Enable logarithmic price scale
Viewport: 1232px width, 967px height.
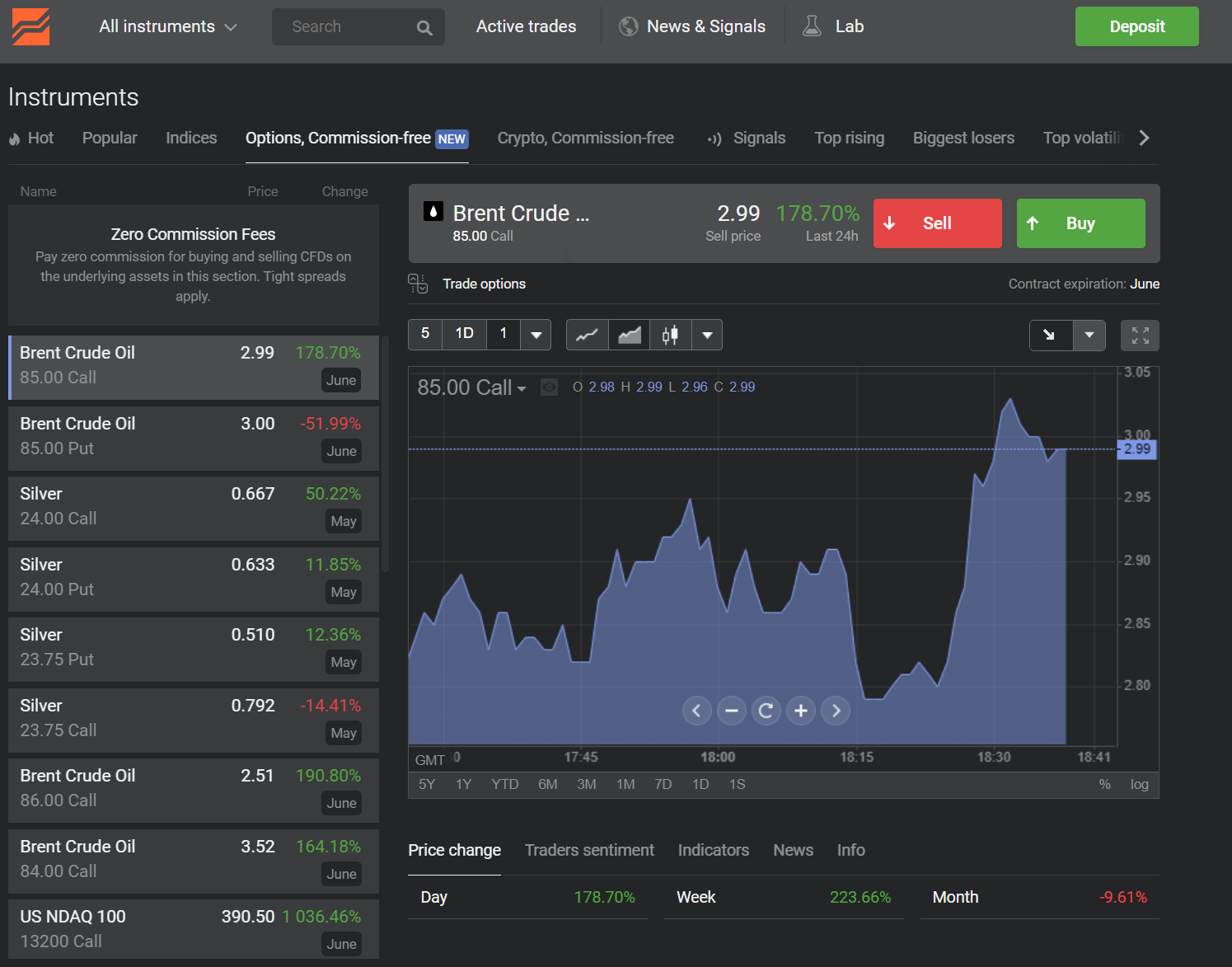(1140, 784)
